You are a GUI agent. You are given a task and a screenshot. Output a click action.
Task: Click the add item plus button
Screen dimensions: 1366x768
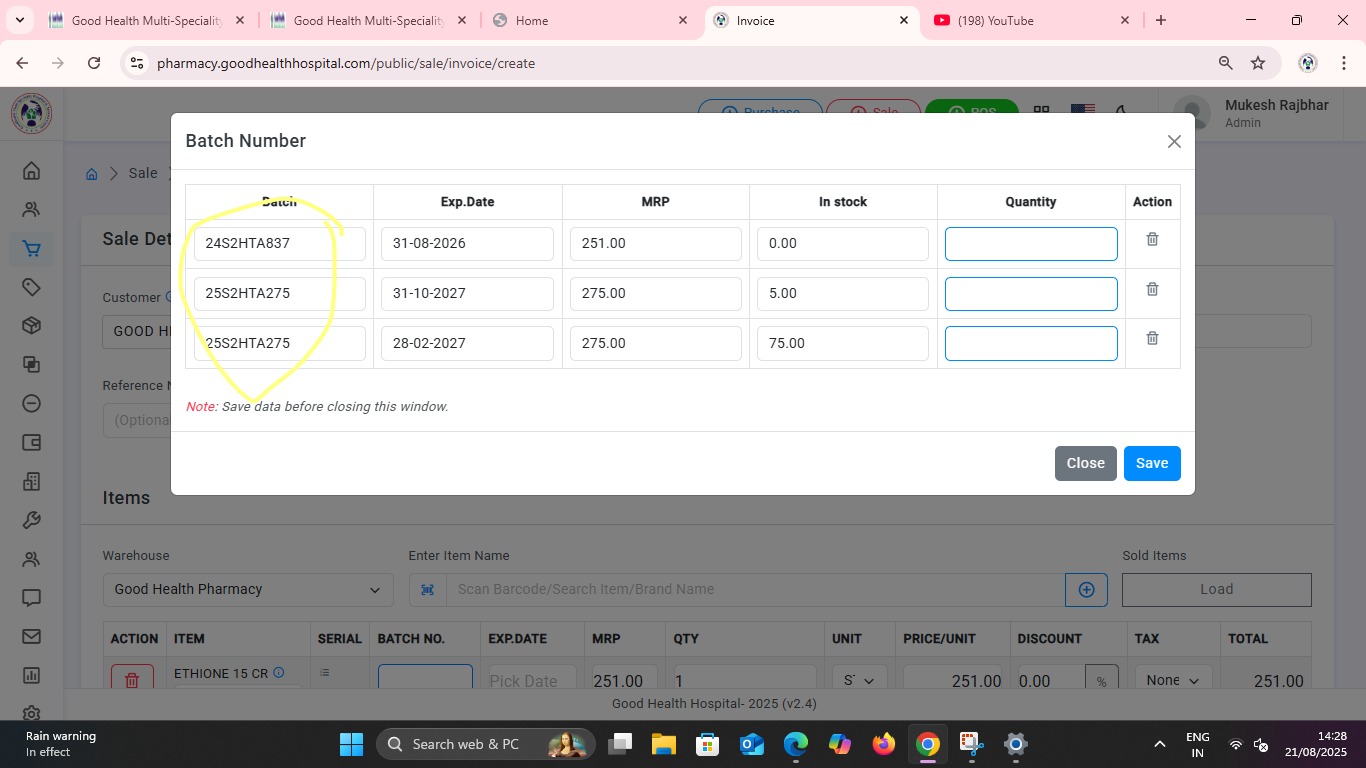pos(1086,590)
